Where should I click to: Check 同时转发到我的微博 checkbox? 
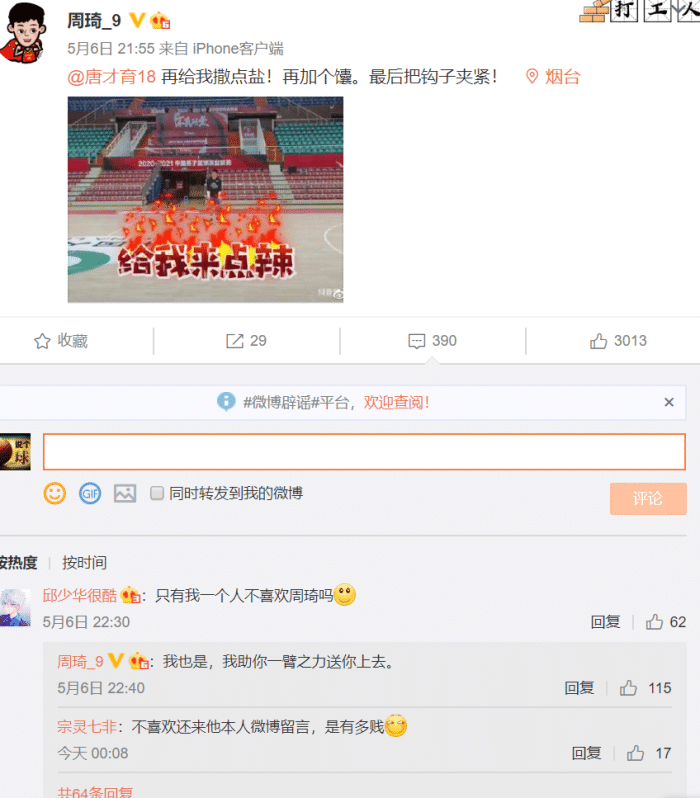(157, 493)
